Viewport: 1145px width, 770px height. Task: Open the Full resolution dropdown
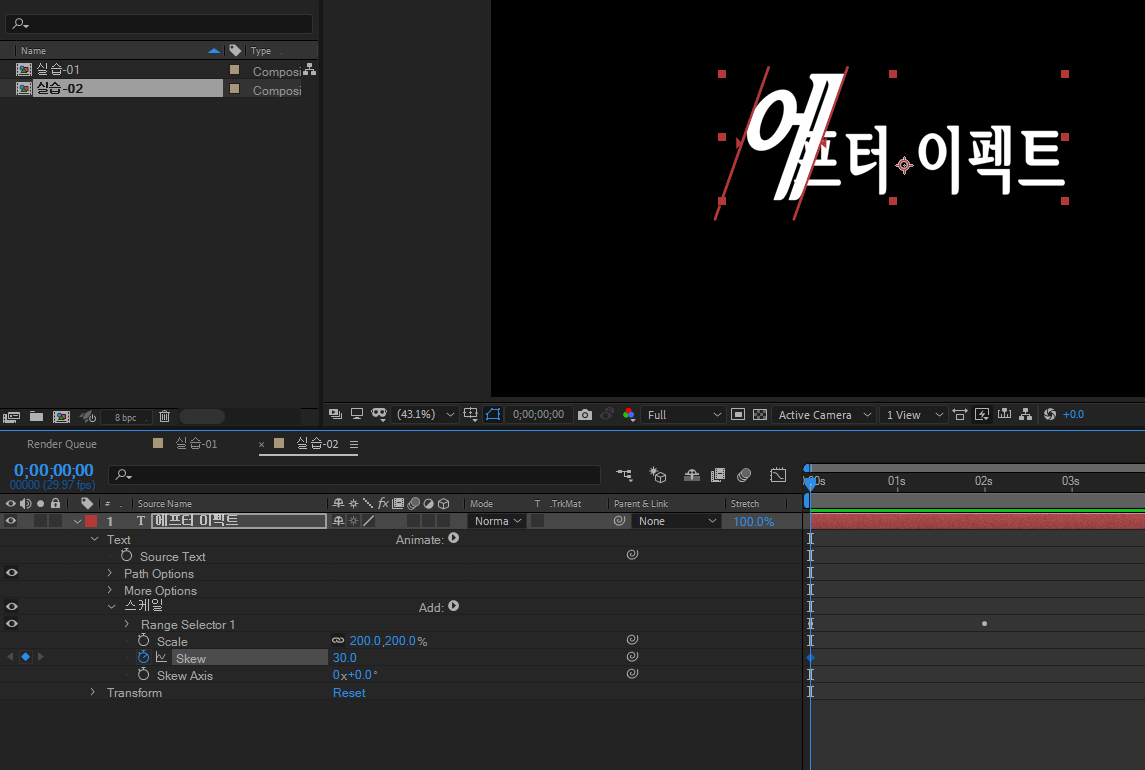tap(683, 414)
